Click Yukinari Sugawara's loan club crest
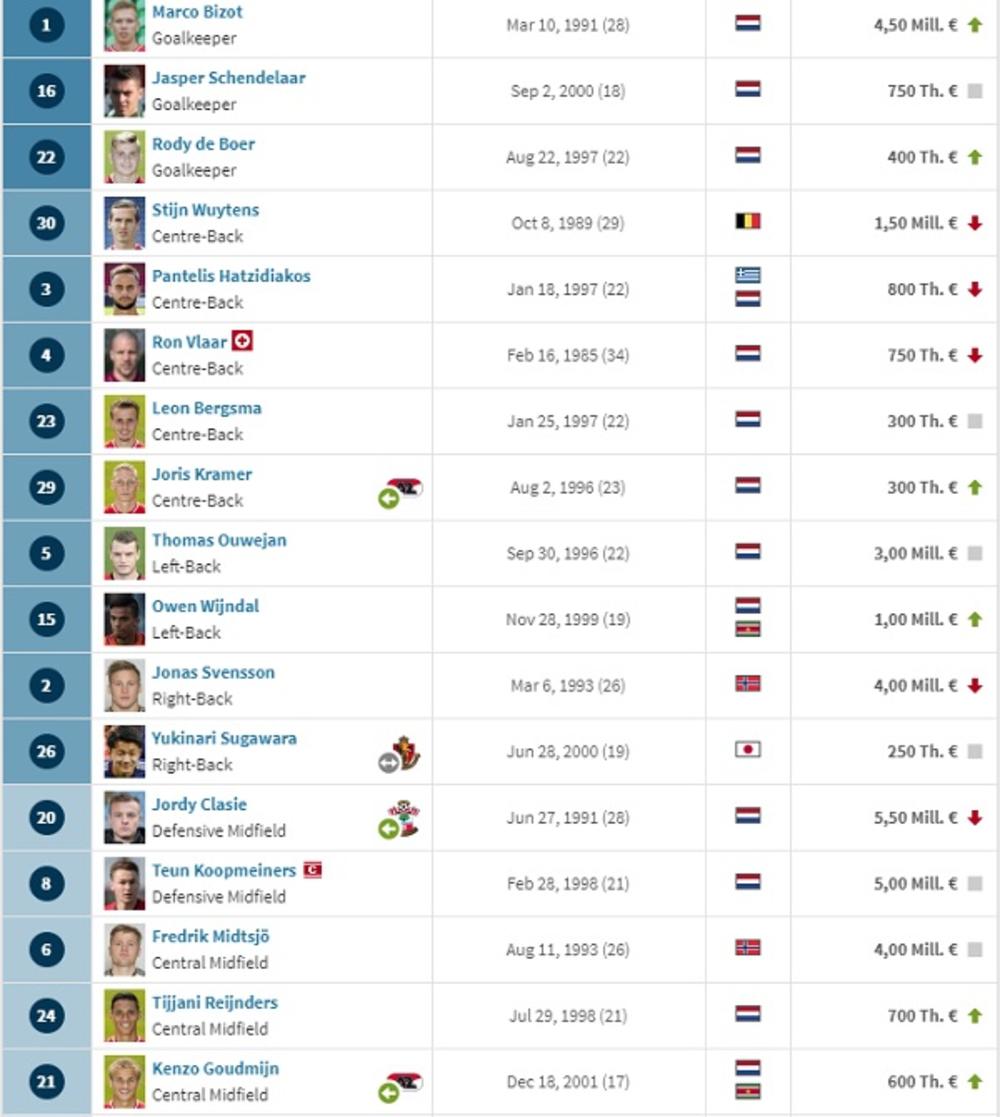This screenshot has width=1000, height=1117. pos(407,751)
